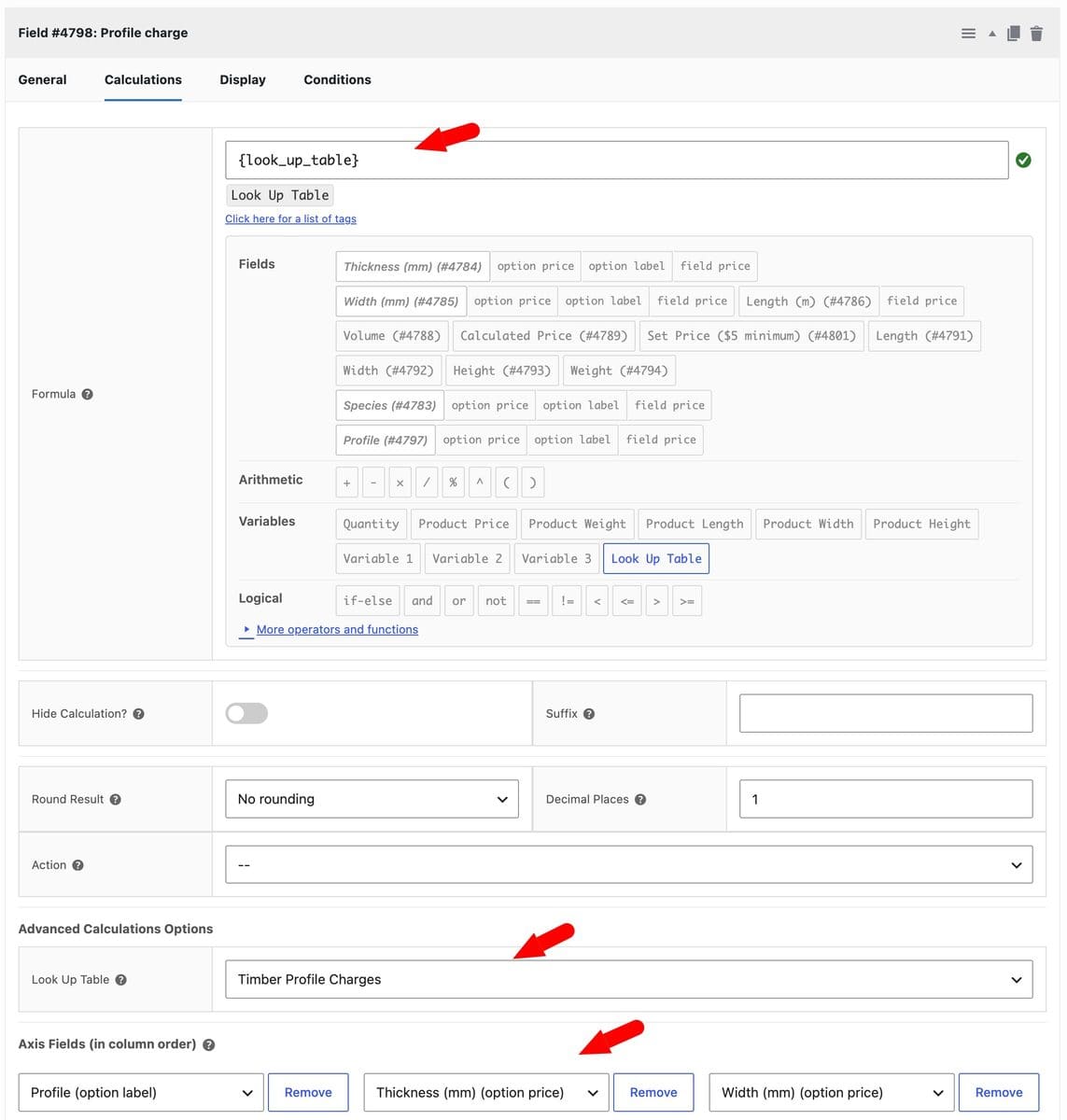This screenshot has width=1067, height=1120.
Task: Expand More operators and functions
Action: tap(337, 630)
